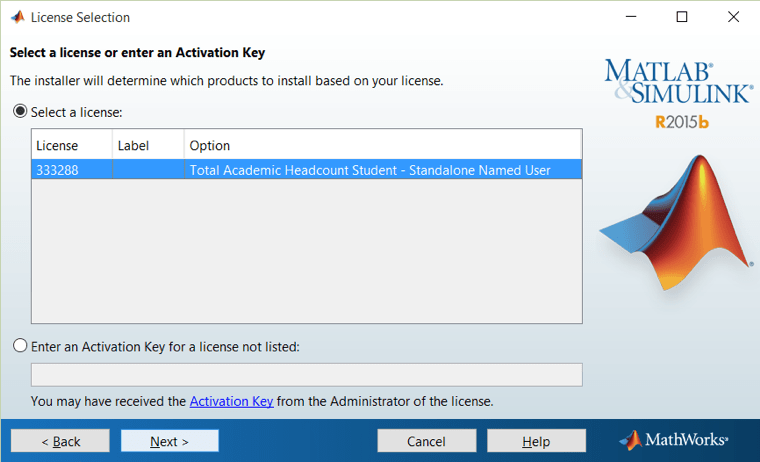Choose the 'Select a license' radio button
The image size is (760, 462).
coord(20,112)
